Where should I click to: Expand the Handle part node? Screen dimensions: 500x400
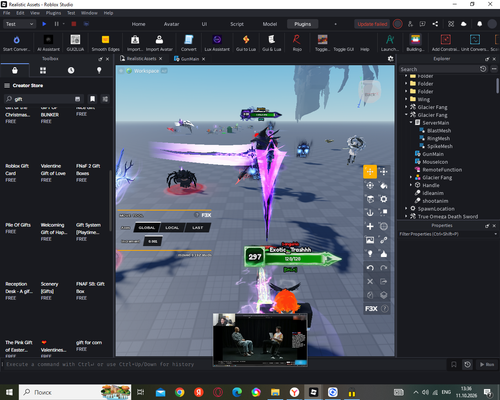click(411, 185)
